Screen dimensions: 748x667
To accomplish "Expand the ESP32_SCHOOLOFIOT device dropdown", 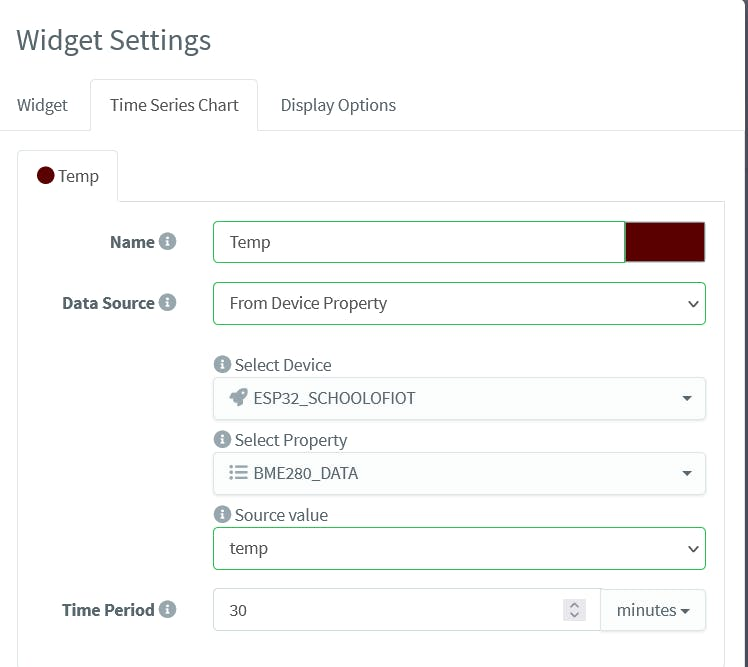I will point(459,398).
